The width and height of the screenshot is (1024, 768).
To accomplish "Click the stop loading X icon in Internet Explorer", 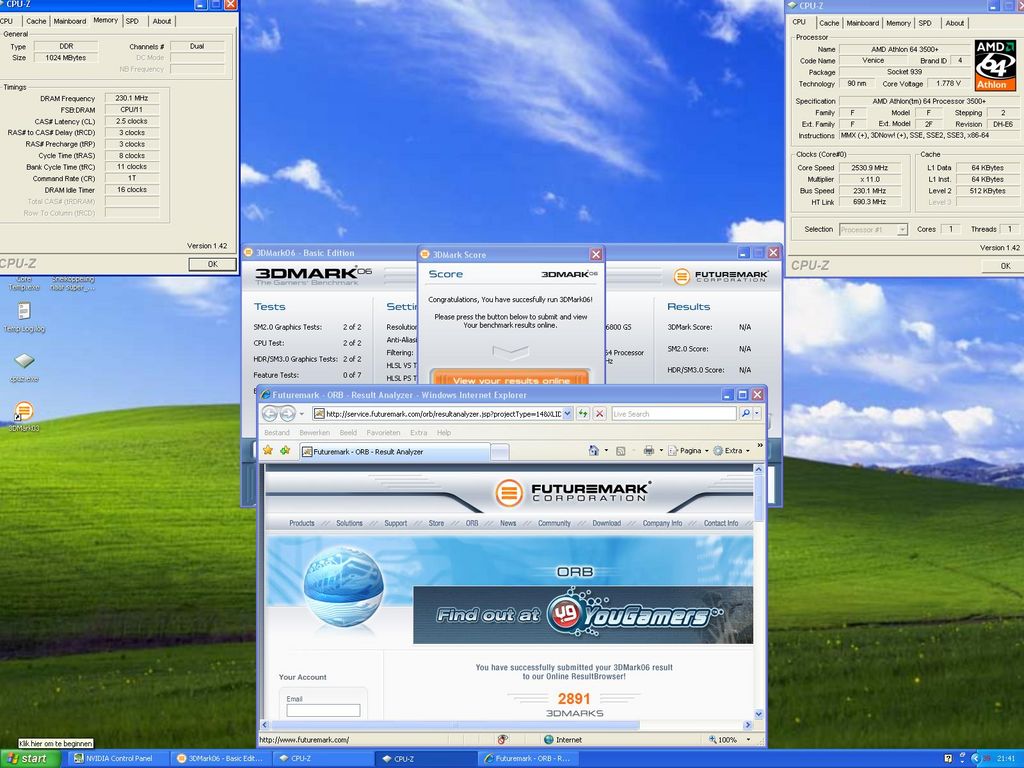I will [x=600, y=413].
